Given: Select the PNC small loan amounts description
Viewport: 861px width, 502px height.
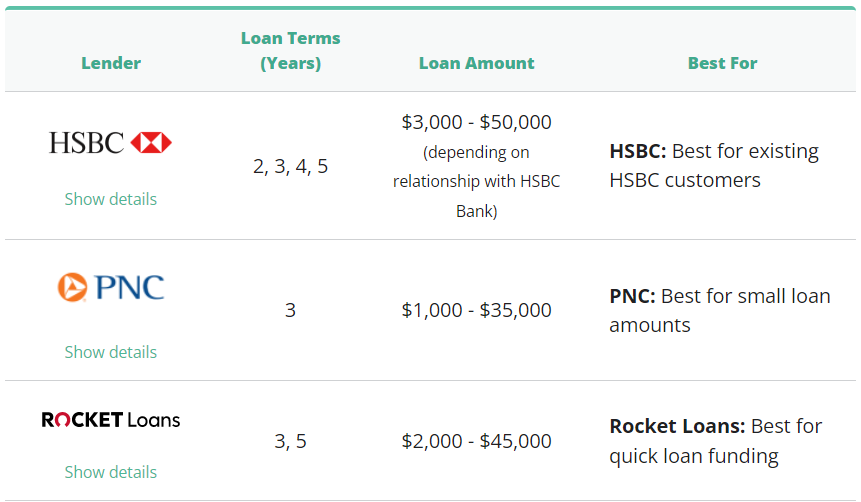Looking at the screenshot, I should (719, 310).
